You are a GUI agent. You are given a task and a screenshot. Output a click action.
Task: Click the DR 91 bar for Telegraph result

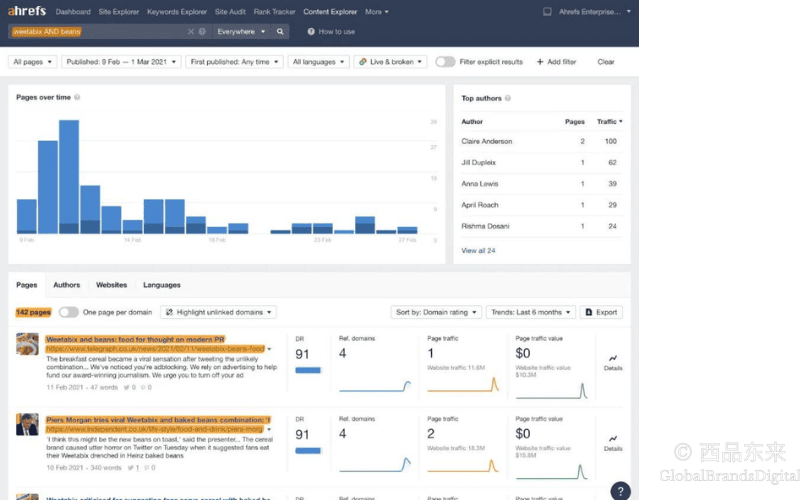(x=308, y=370)
